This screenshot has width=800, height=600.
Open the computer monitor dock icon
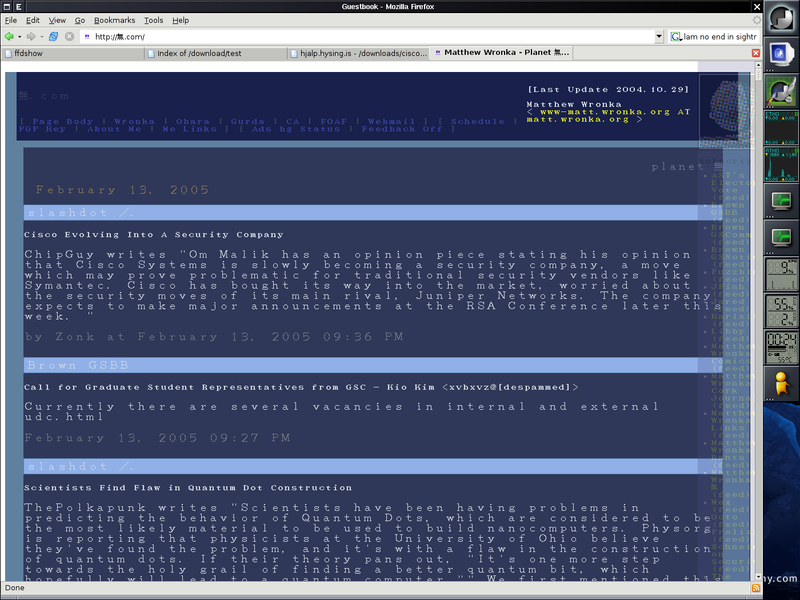click(x=781, y=55)
